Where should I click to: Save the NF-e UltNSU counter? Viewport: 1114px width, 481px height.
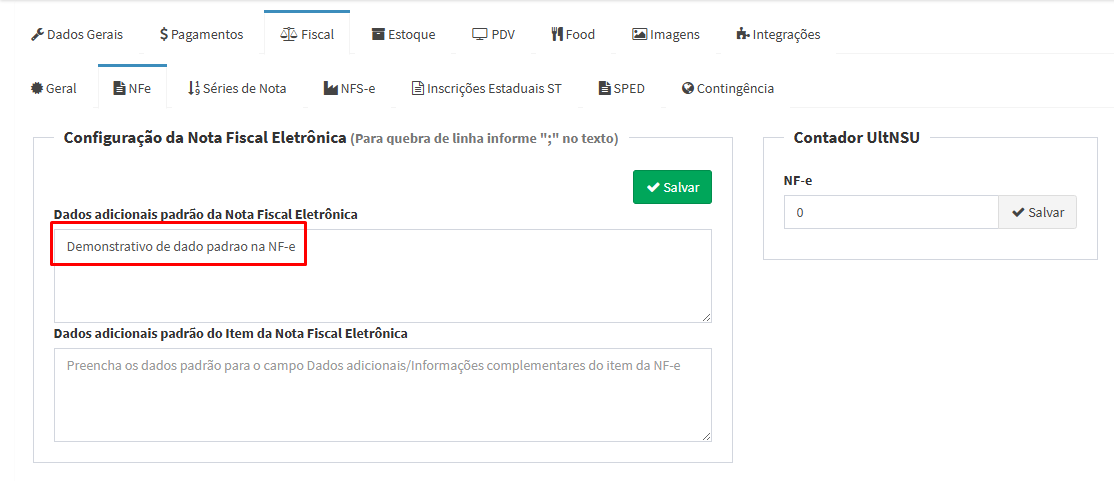click(1037, 212)
